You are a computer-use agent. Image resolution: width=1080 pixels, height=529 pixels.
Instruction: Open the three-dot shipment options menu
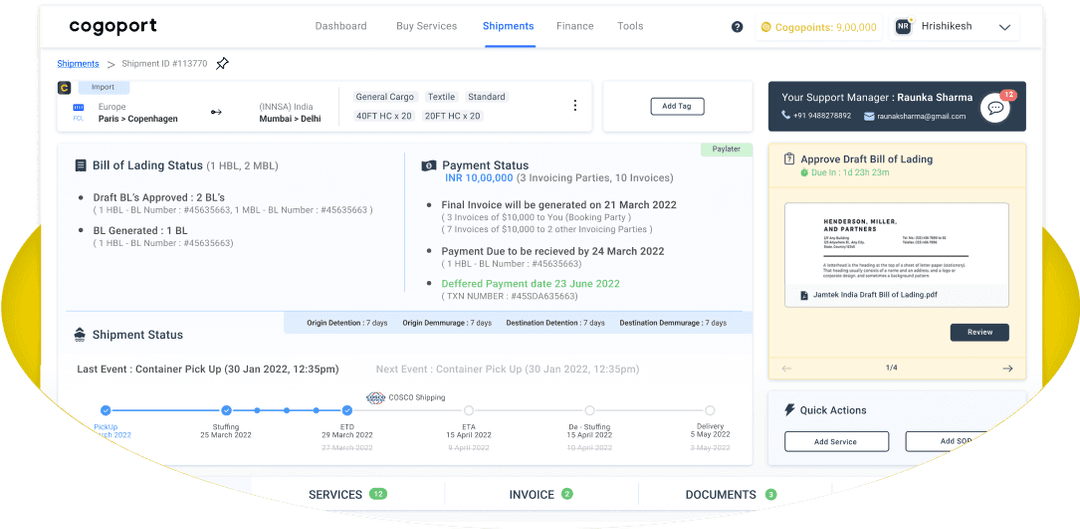574,106
